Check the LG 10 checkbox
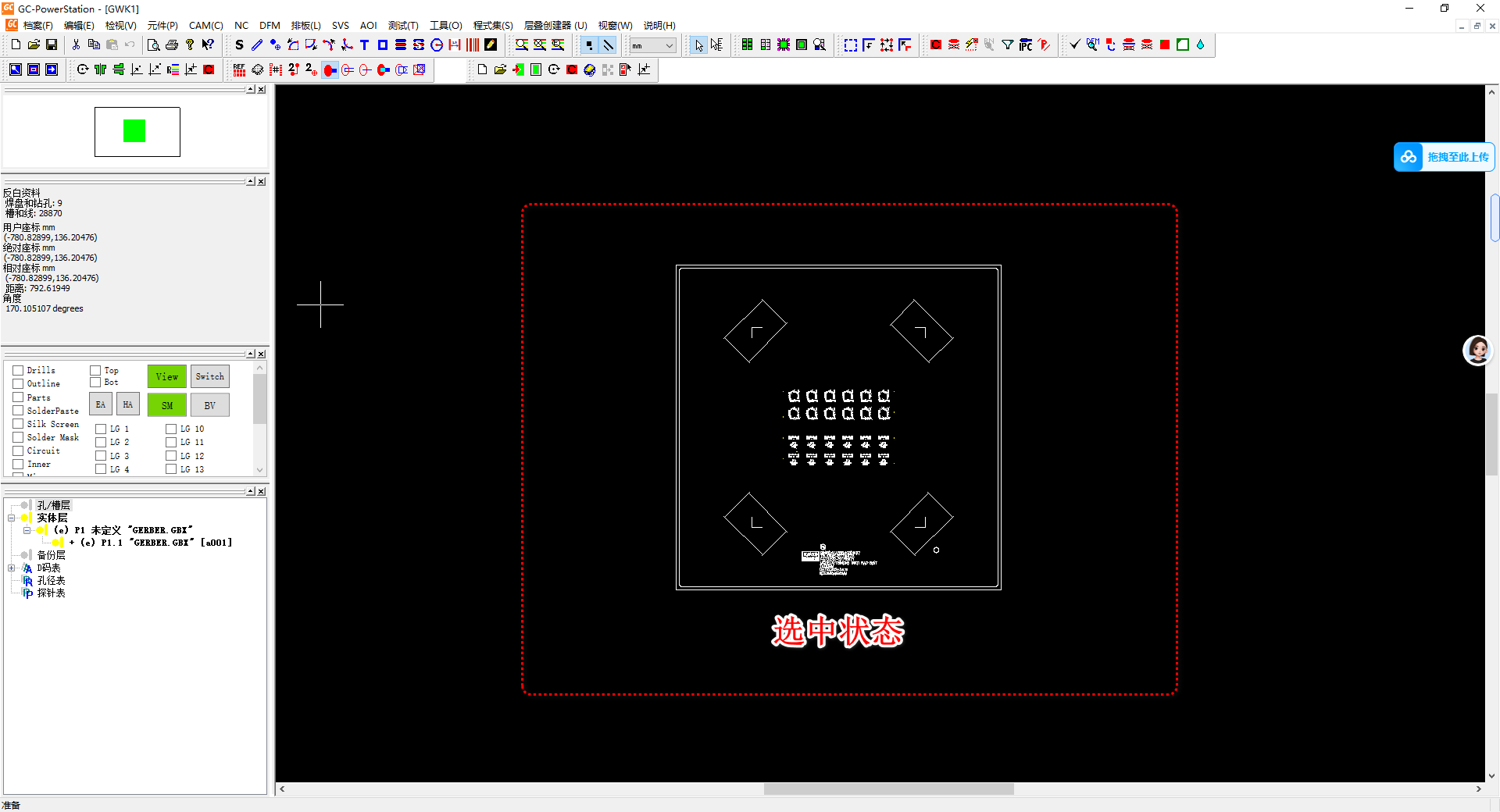Screen dimensions: 1500x812 (x=171, y=429)
